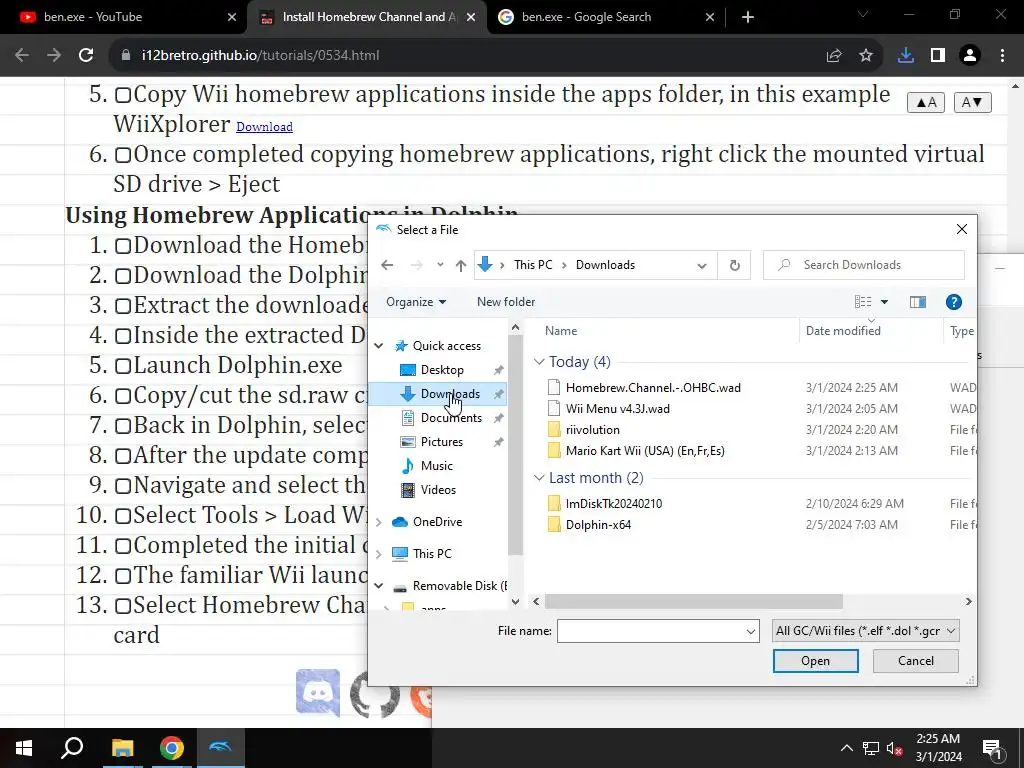Open the address bar path dropdown
This screenshot has height=768, width=1024.
702,265
